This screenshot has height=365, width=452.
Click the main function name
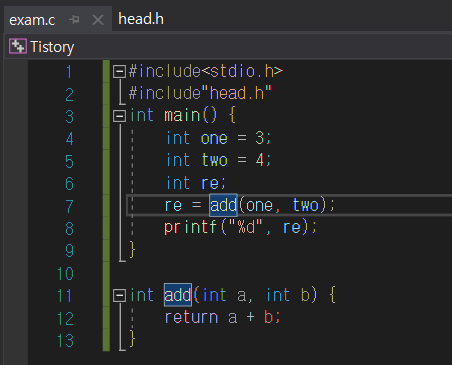(182, 115)
